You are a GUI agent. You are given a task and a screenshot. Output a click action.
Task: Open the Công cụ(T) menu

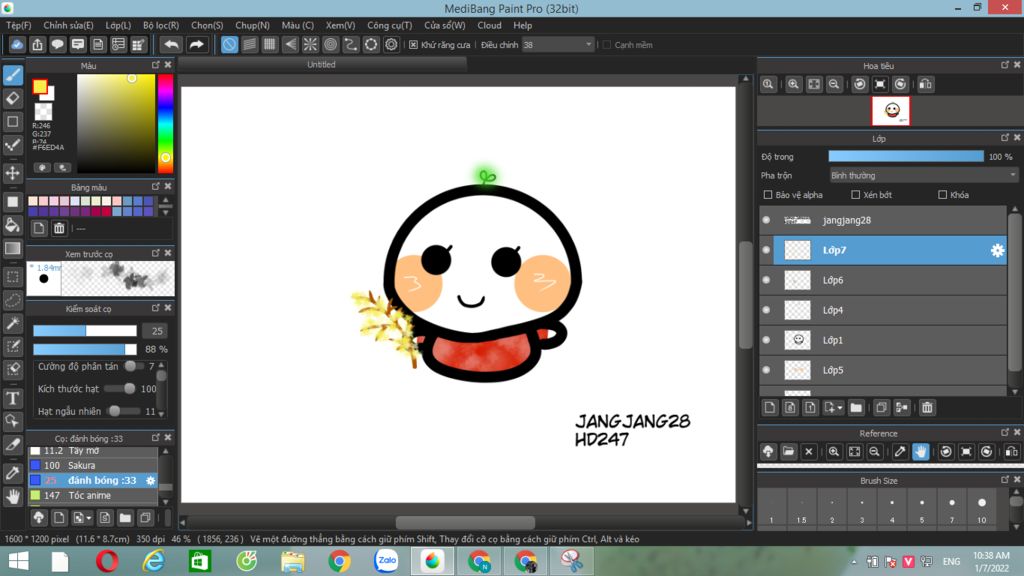click(x=389, y=25)
